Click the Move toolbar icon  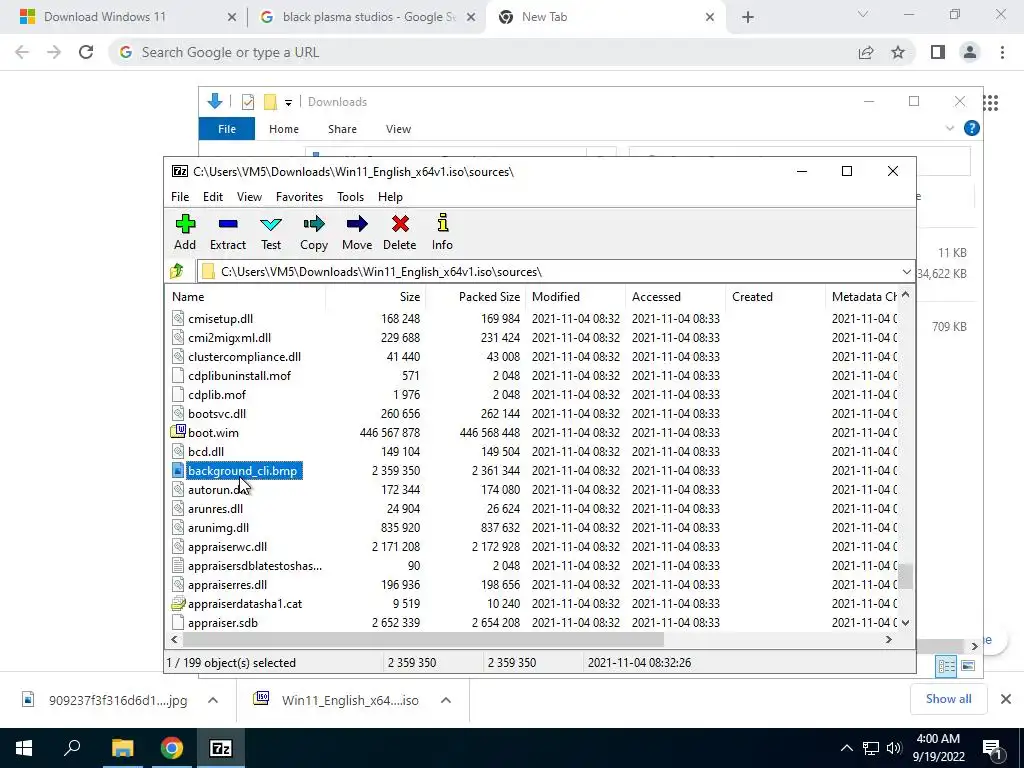pos(357,224)
